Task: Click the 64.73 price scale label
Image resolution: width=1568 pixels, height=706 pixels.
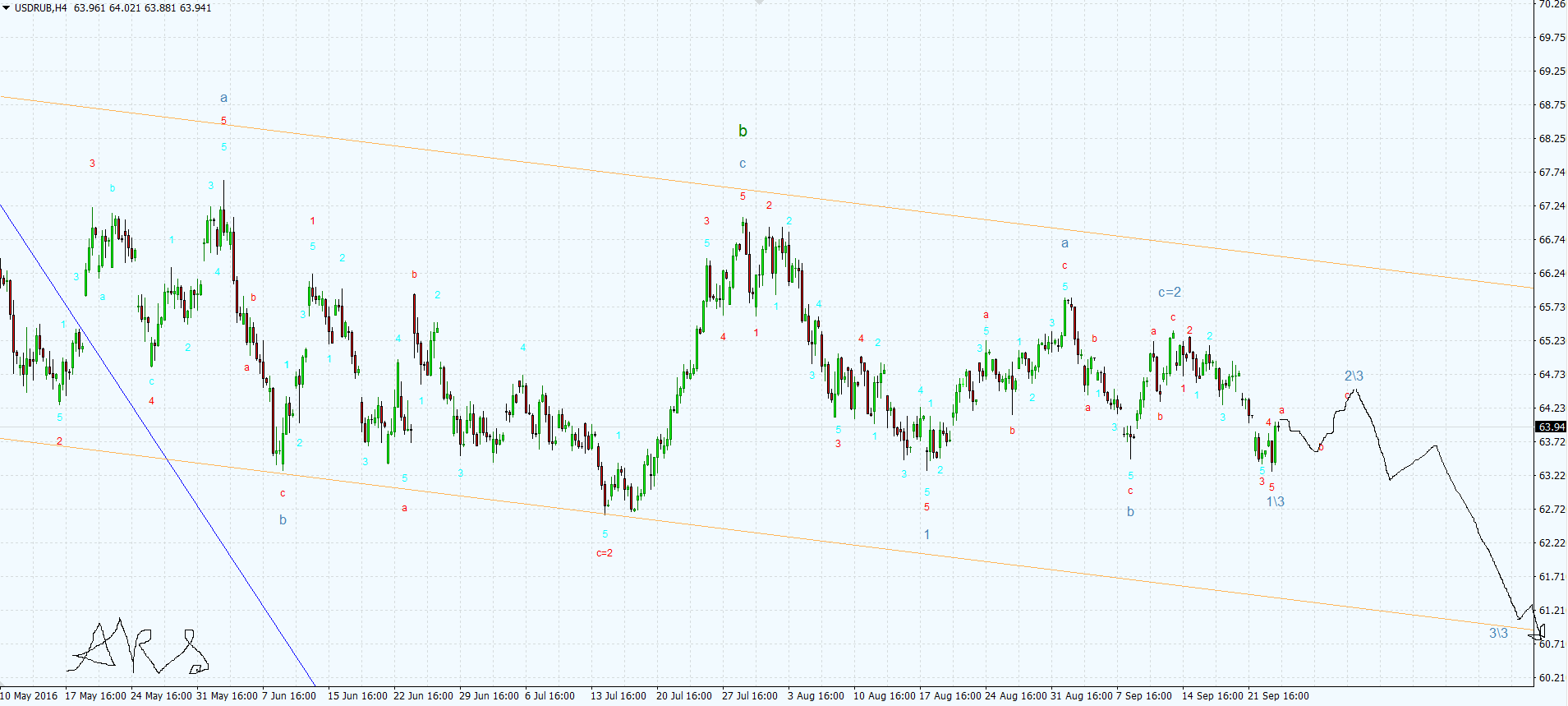Action: coord(1552,374)
